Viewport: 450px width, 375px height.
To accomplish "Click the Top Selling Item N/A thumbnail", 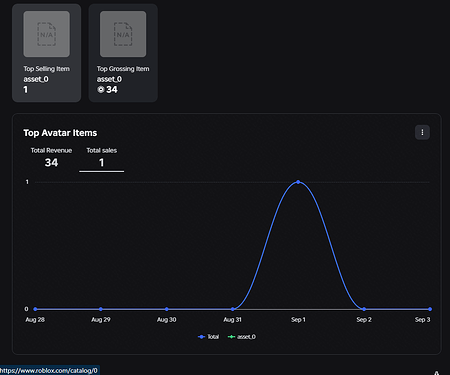I will coord(46,34).
